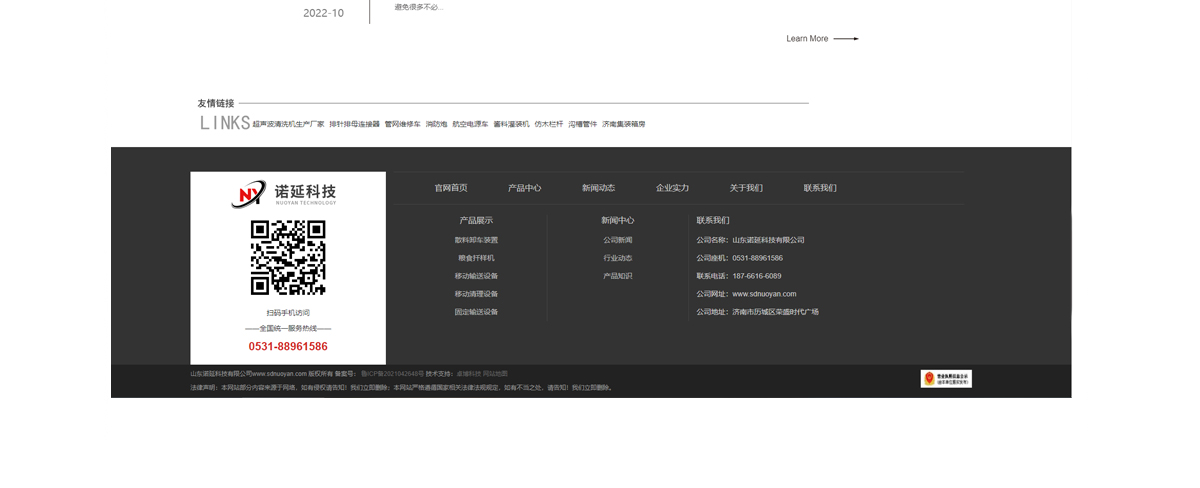Click the phone number 187-6616-6089
1200x488 pixels.
[x=757, y=276]
